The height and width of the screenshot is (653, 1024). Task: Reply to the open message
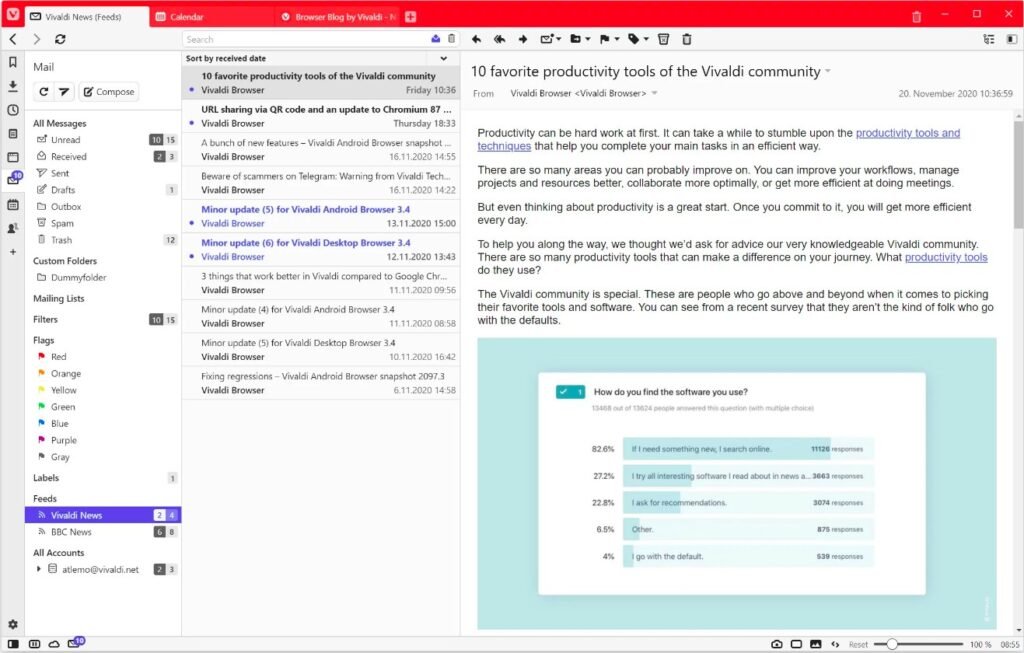(x=477, y=39)
